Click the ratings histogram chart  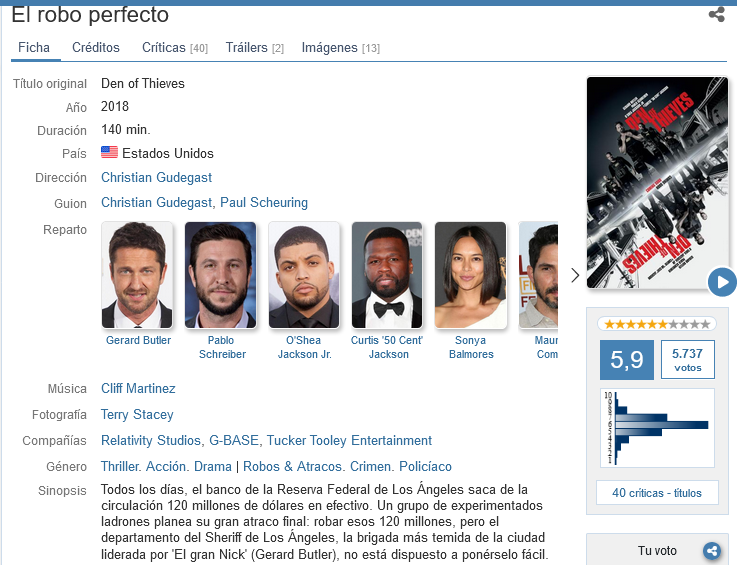point(657,428)
